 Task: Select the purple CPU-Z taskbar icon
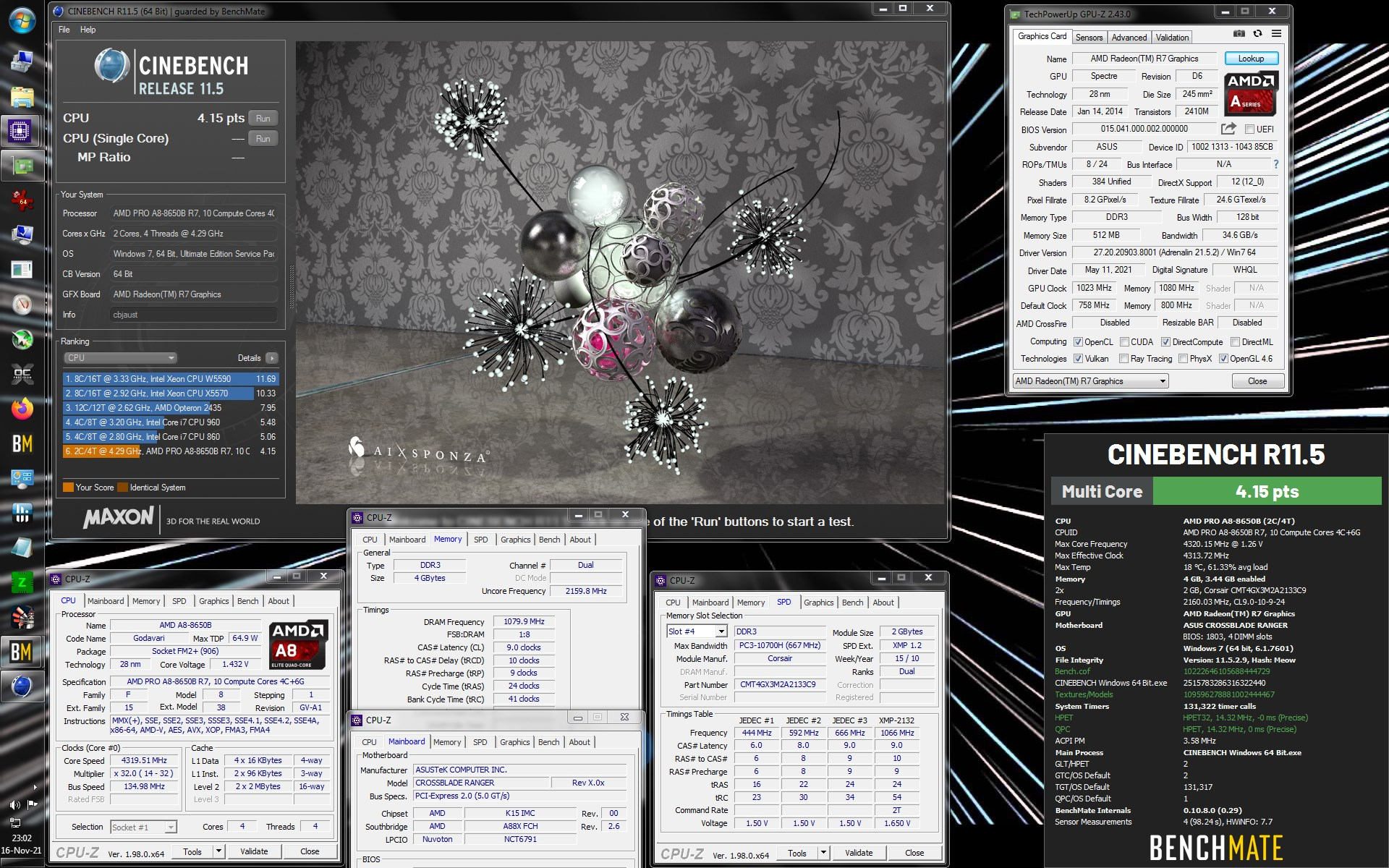(x=20, y=131)
